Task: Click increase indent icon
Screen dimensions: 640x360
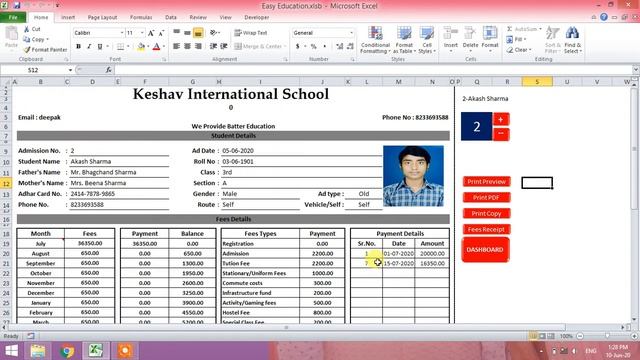Action: 224,47
